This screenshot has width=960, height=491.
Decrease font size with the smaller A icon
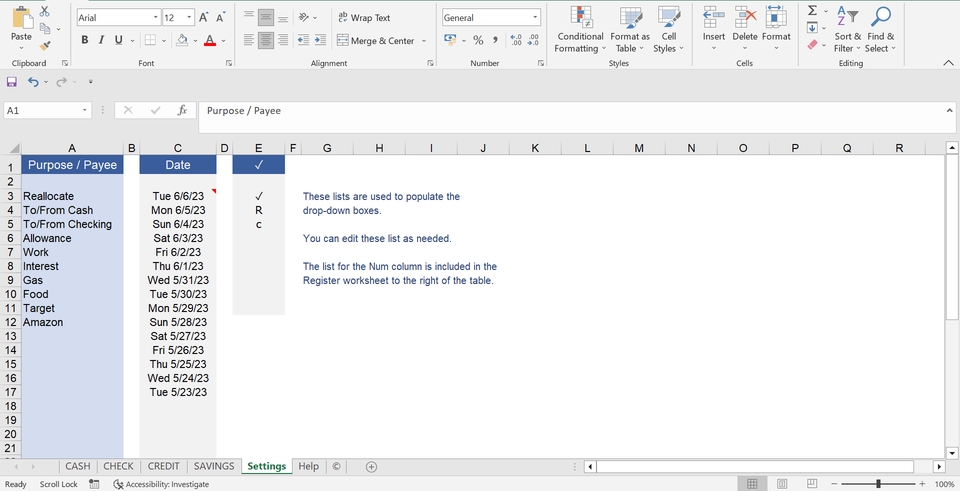point(220,18)
